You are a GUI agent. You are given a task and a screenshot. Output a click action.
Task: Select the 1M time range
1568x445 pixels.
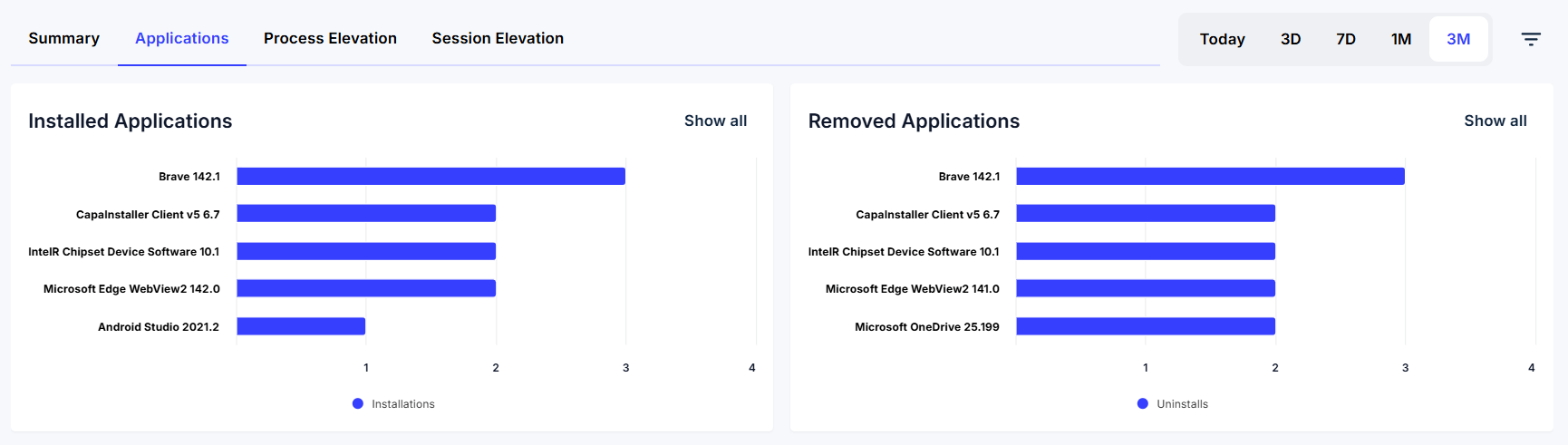click(1401, 39)
